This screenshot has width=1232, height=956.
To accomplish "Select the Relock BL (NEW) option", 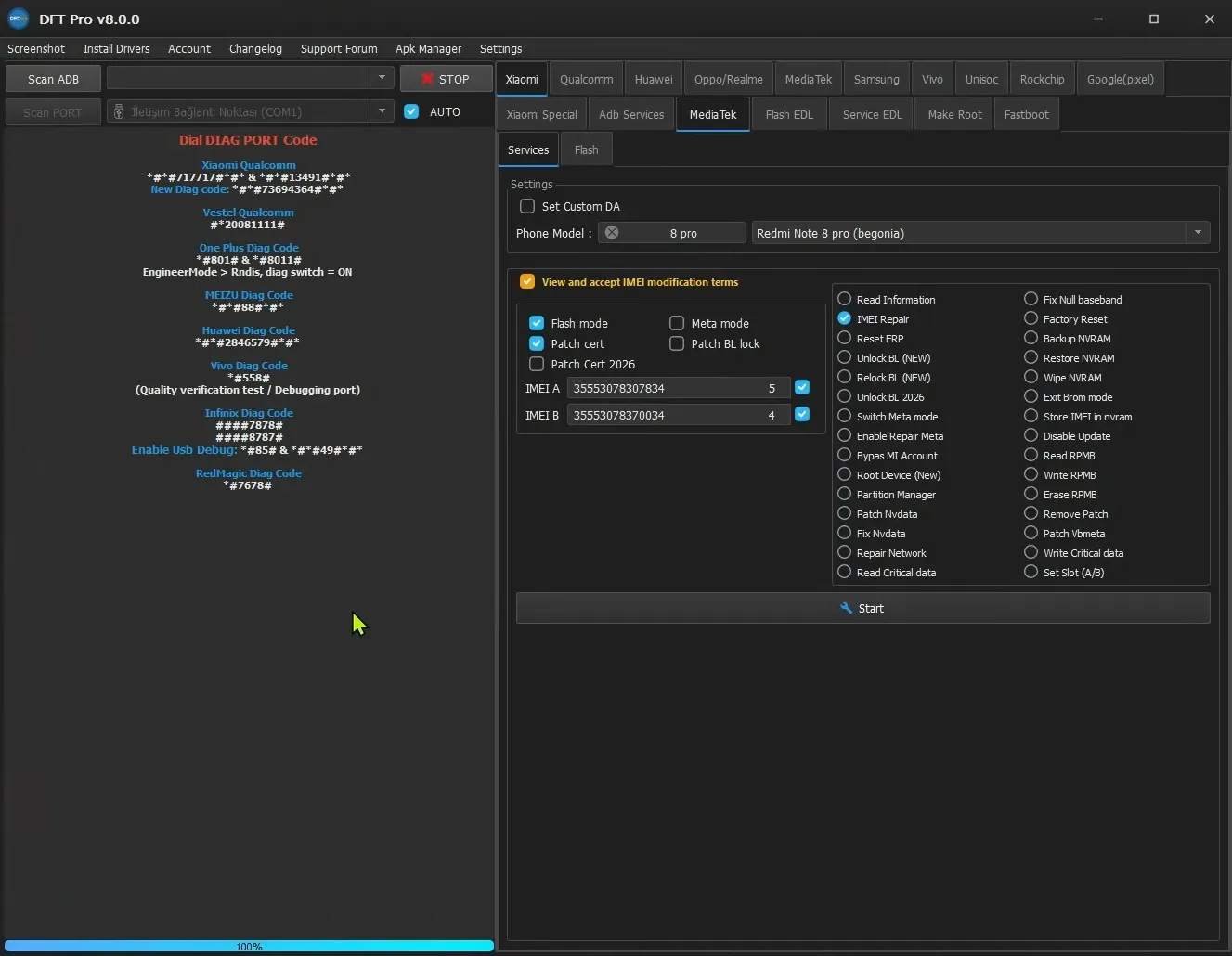I will [845, 377].
